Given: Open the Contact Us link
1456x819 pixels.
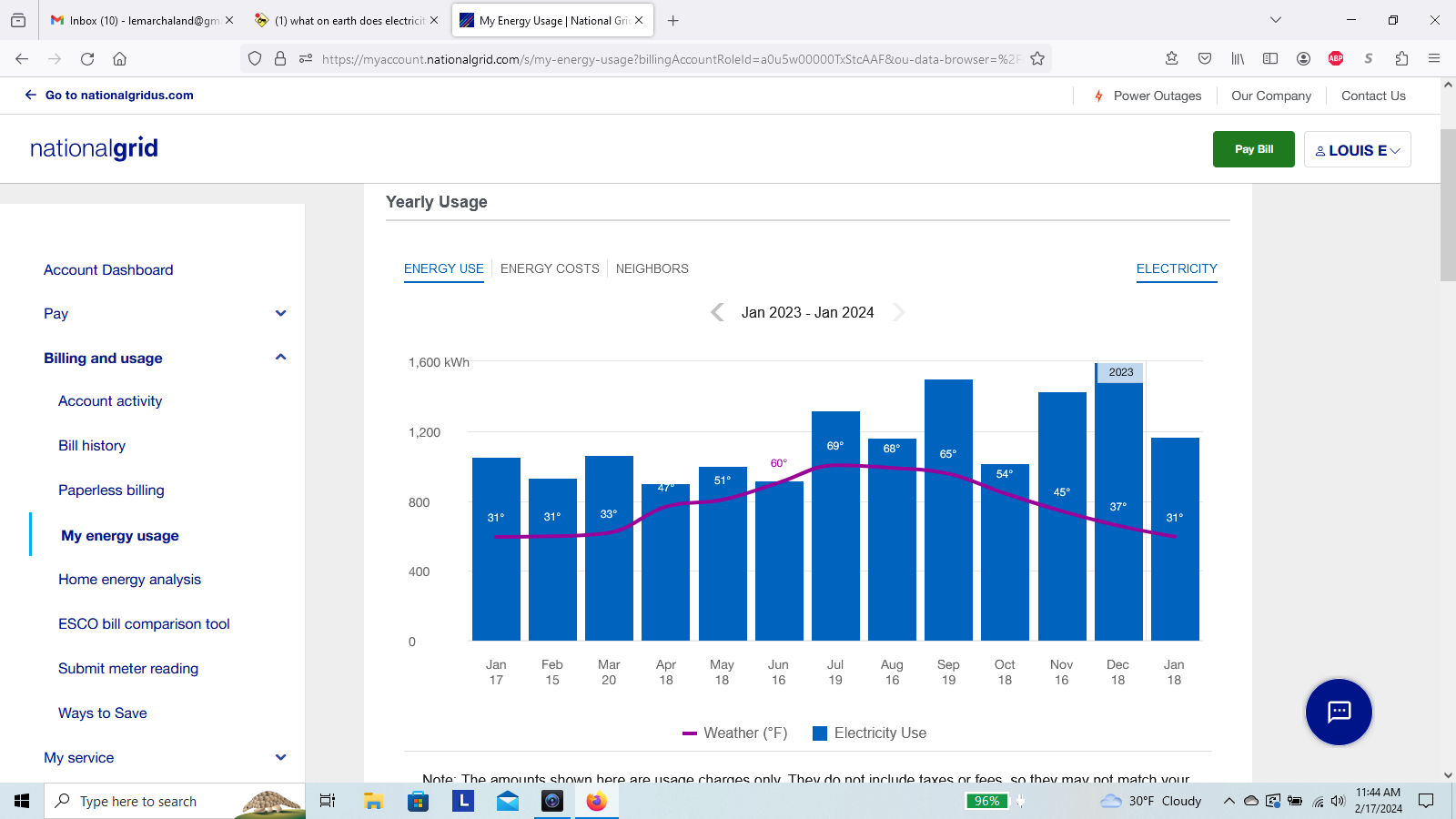Looking at the screenshot, I should (x=1373, y=96).
